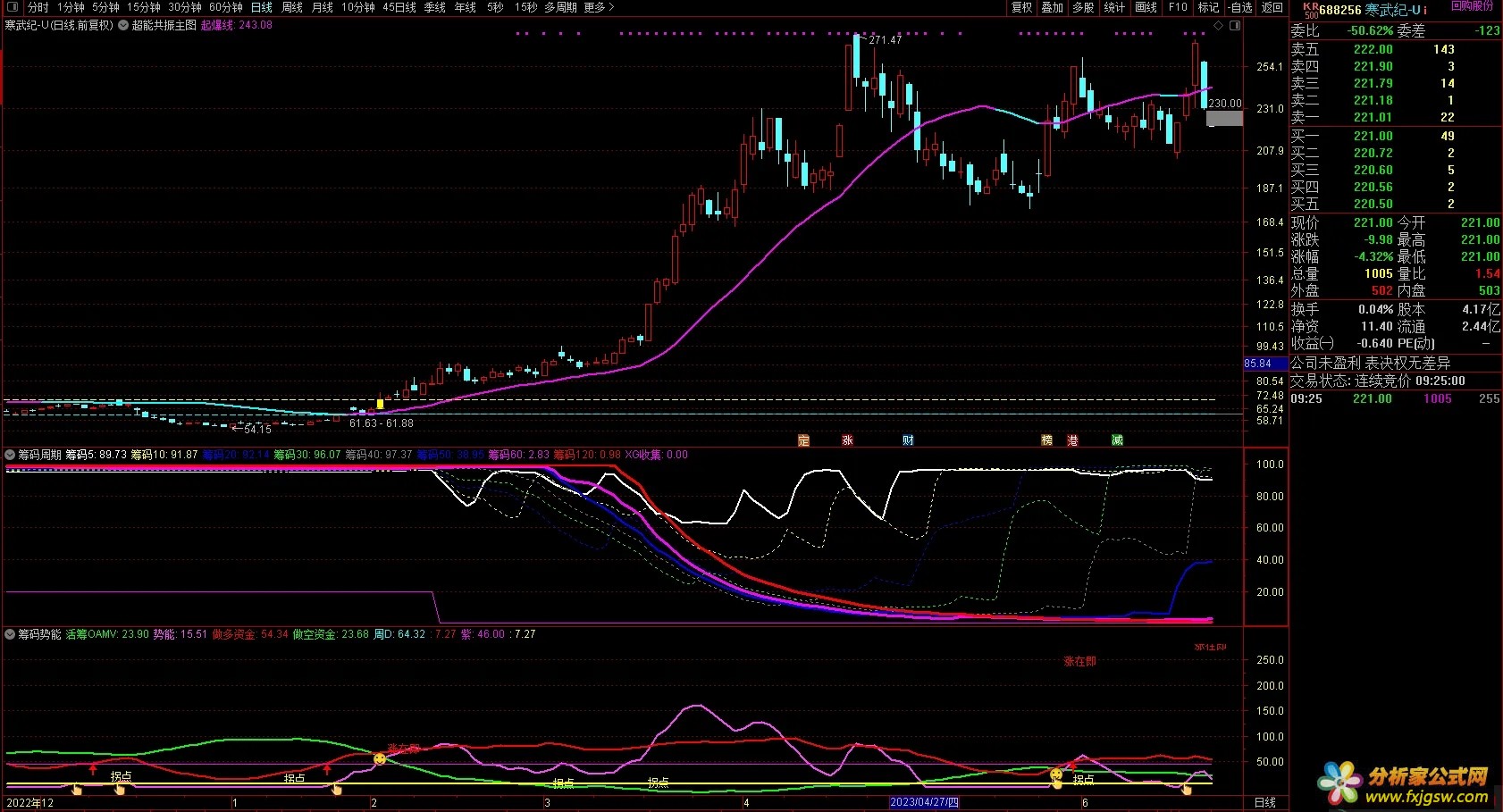Image resolution: width=1503 pixels, height=812 pixels.
Task: Click the stock code 688256
Action: pos(1340,10)
